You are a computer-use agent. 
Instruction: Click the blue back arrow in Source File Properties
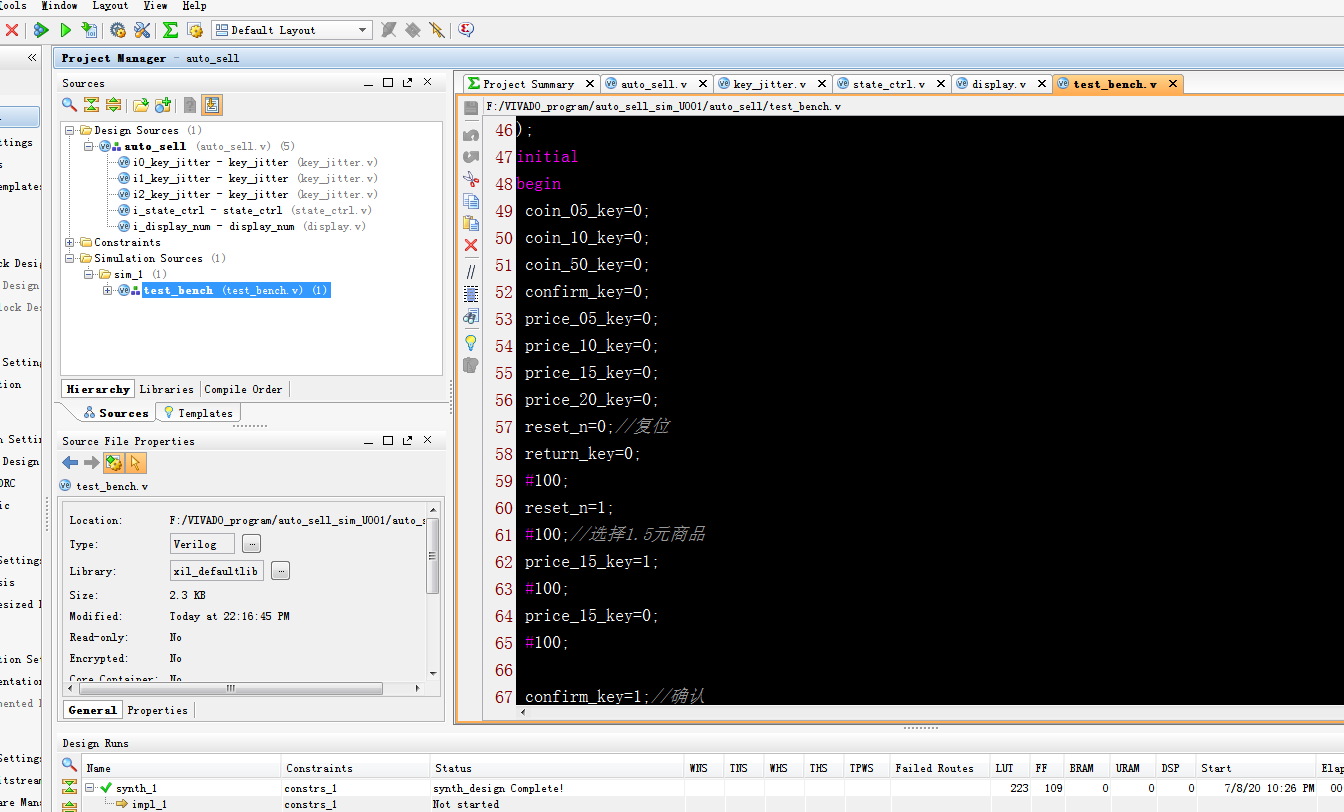[70, 463]
